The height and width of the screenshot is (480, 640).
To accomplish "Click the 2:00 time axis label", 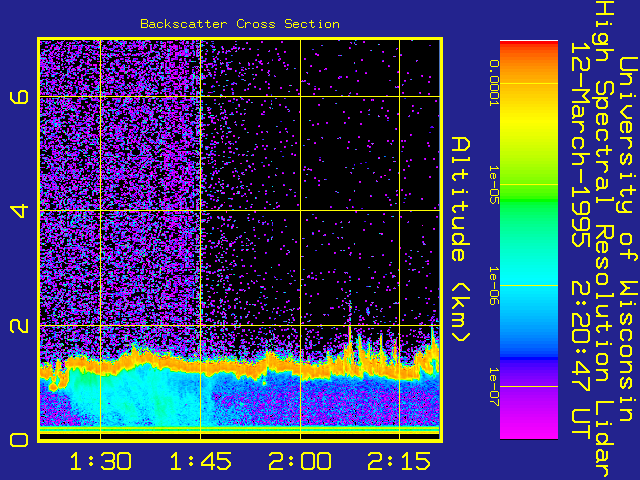I will [300, 461].
